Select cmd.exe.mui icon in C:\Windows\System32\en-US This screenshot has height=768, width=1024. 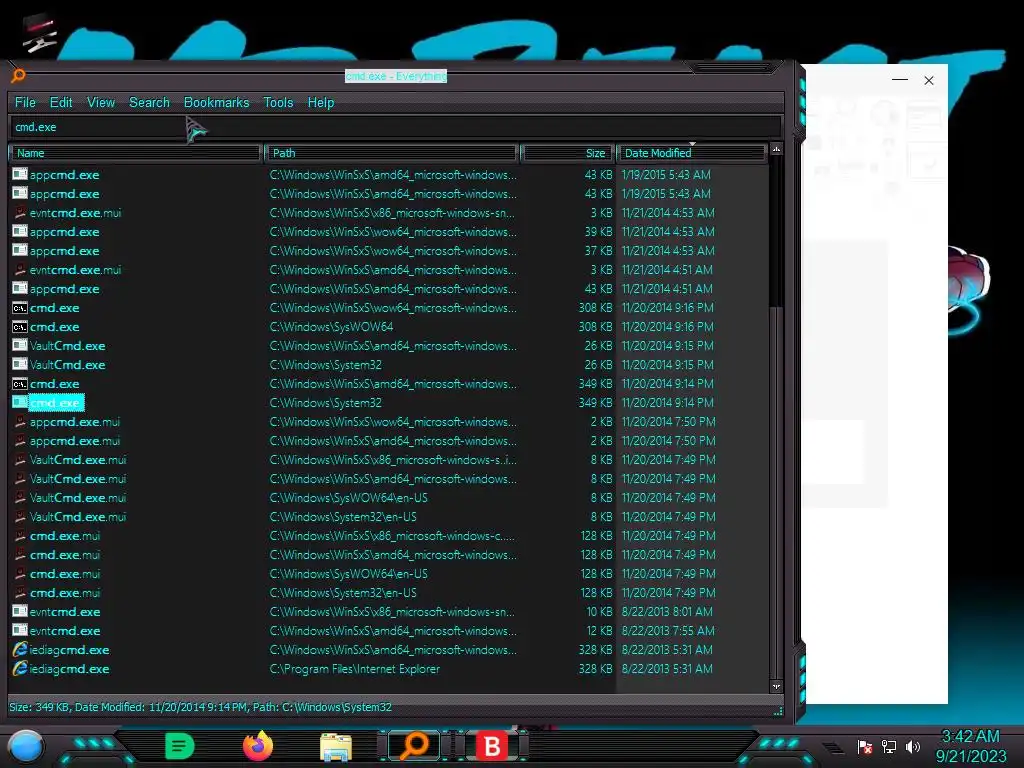[x=20, y=593]
